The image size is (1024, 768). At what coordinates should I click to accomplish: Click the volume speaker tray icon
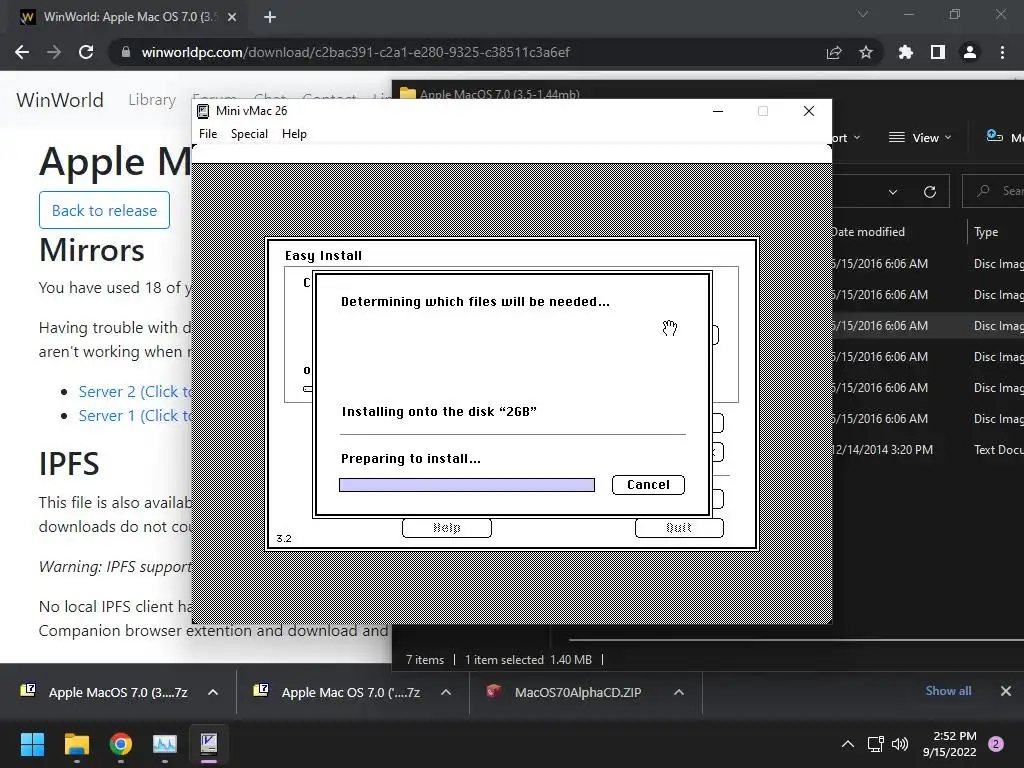[x=900, y=744]
